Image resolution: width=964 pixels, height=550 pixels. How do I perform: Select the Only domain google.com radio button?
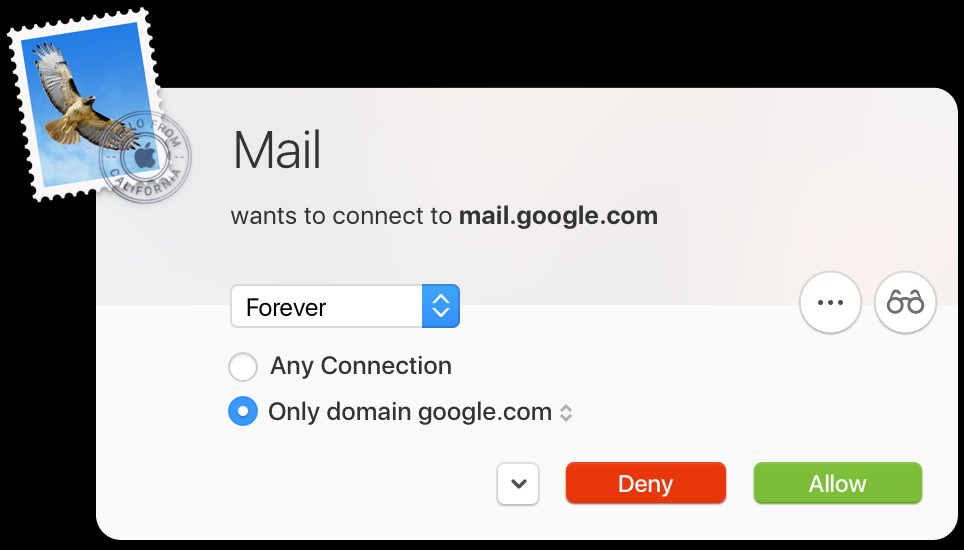tap(243, 411)
